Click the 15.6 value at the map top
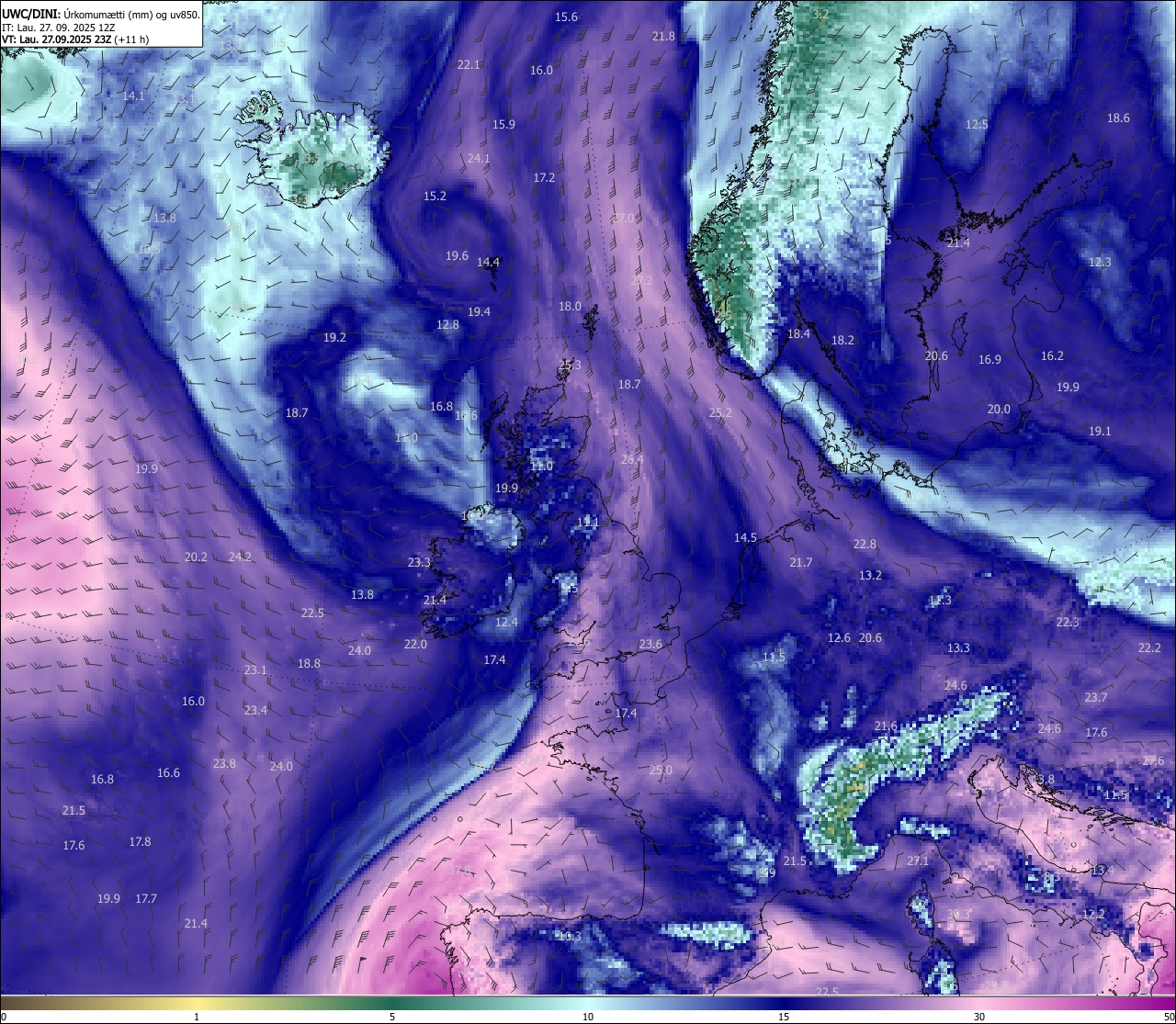Screen dimensions: 1176x1024 566,17
